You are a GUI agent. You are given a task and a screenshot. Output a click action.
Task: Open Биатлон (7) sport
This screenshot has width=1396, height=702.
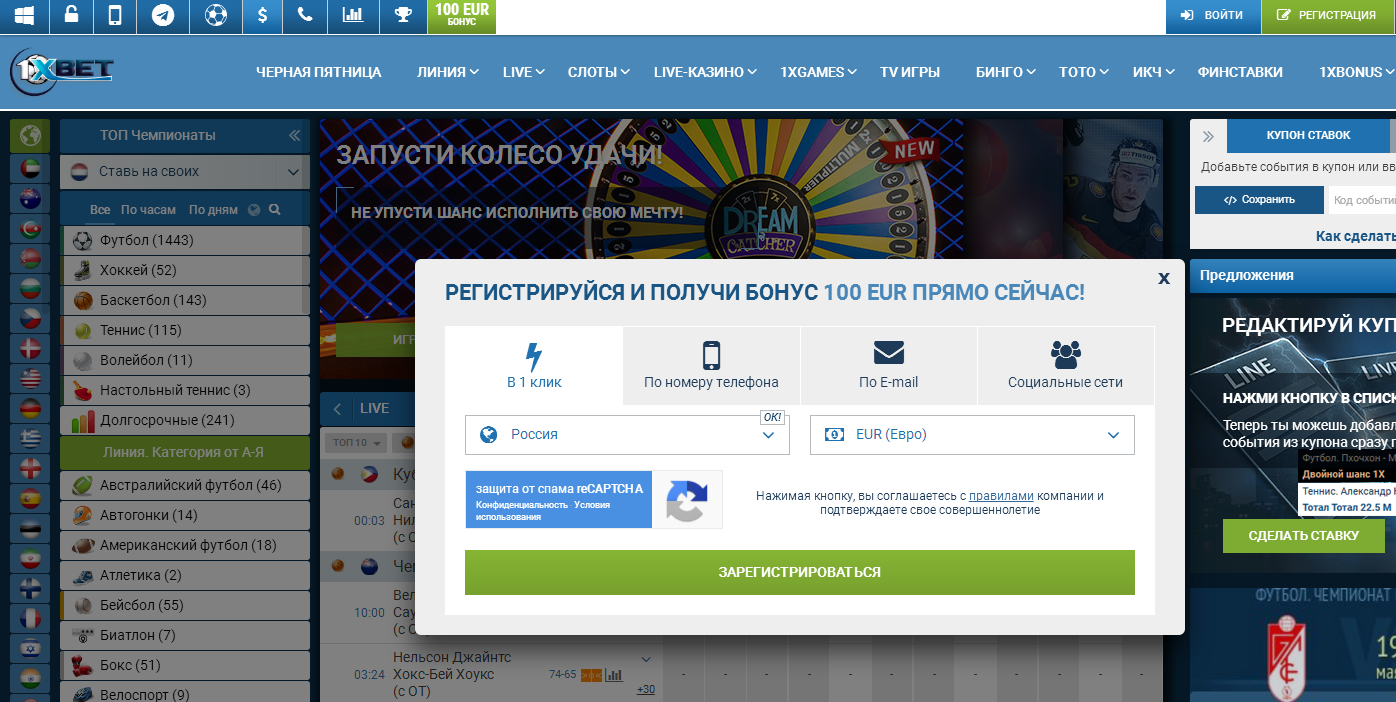(185, 635)
